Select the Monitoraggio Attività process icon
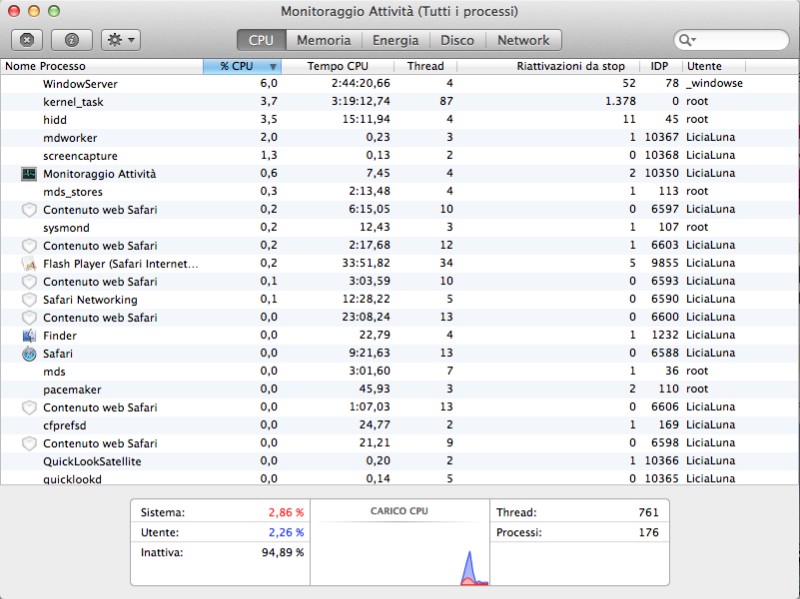Viewport: 800px width, 599px height. 29,173
